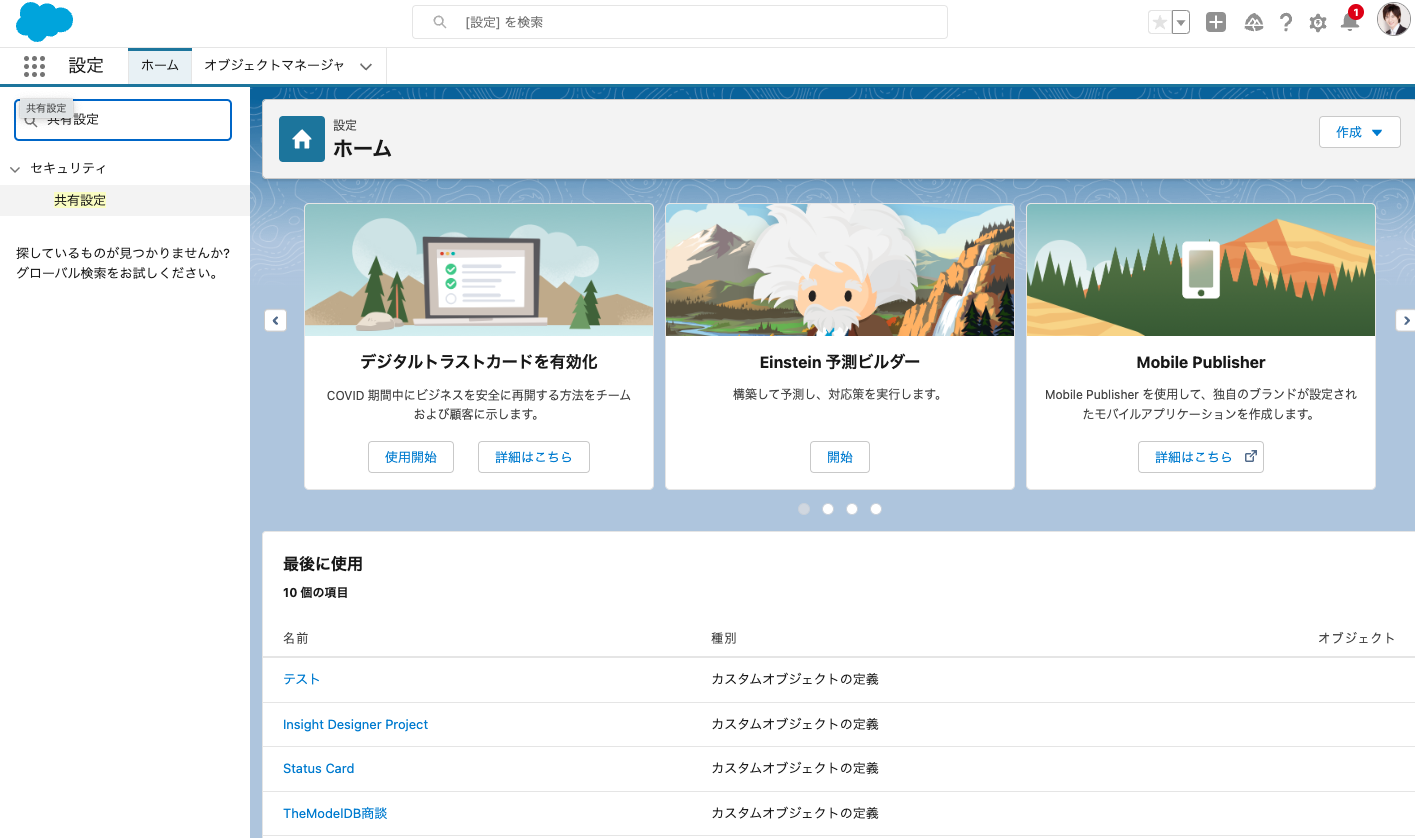Switch to the ホーム tab
The width and height of the screenshot is (1415, 838).
tap(160, 65)
